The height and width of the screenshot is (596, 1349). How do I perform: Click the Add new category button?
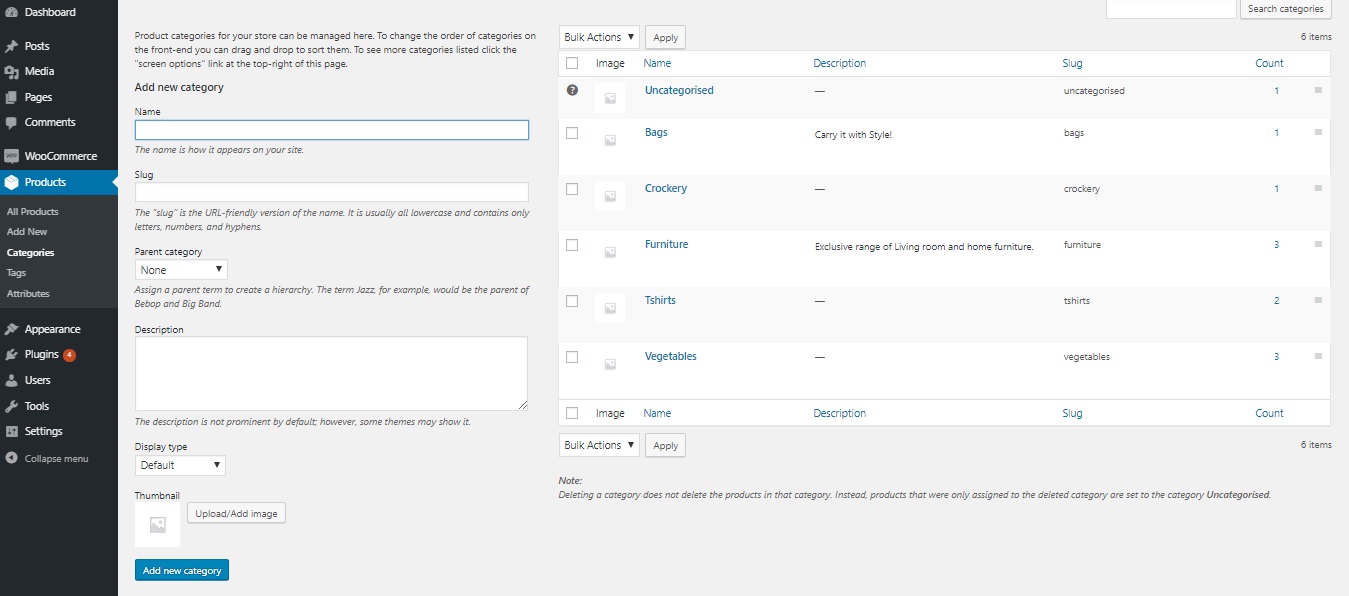point(182,570)
